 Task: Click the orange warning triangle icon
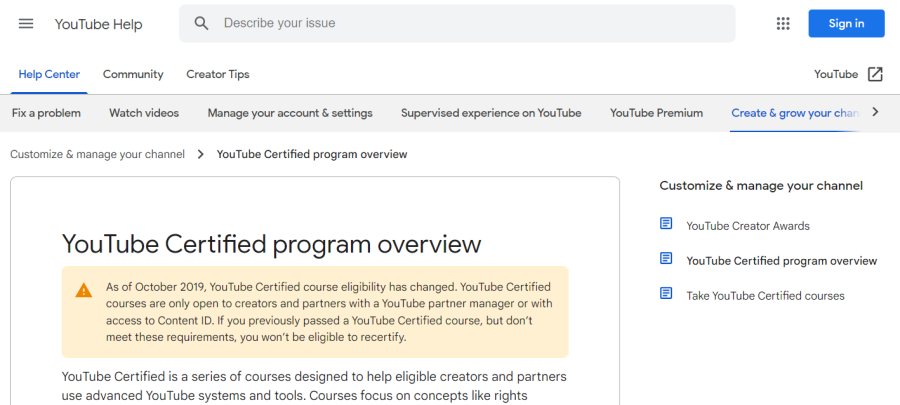pyautogui.click(x=84, y=290)
